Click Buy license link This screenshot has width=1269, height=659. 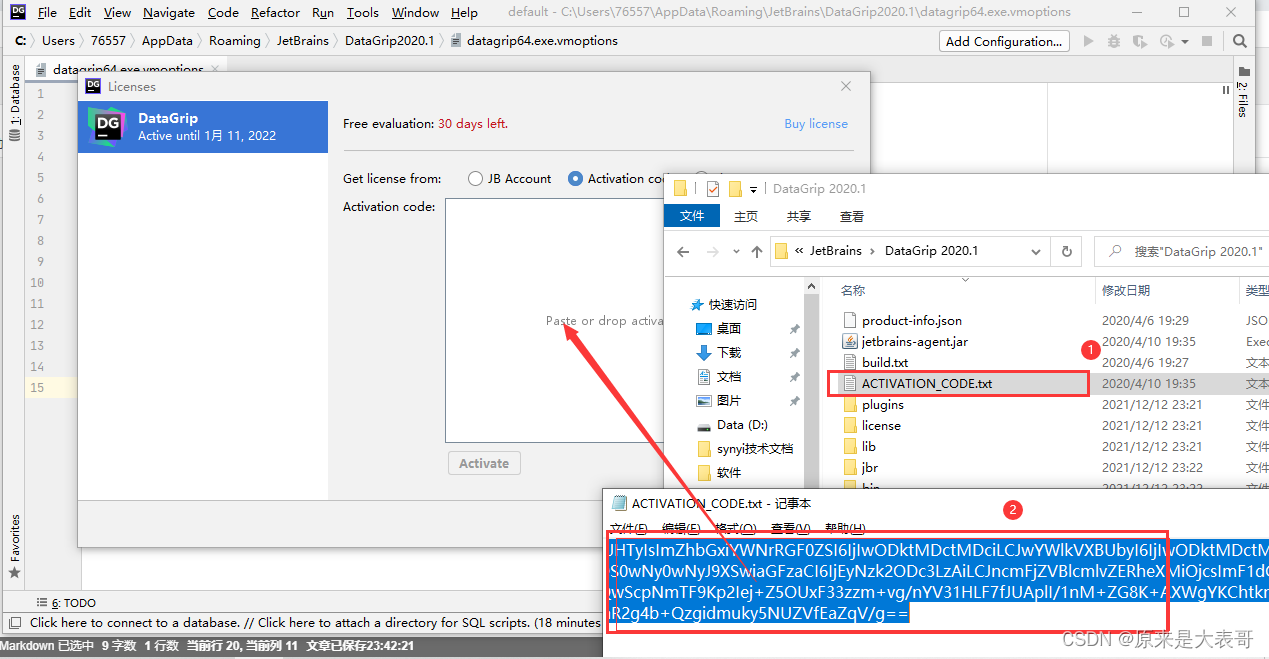[x=816, y=124]
